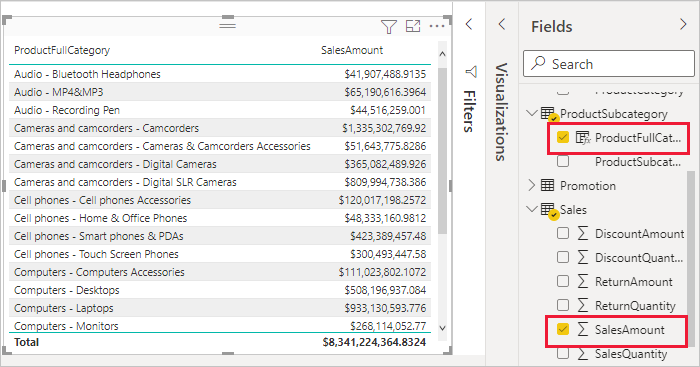700x367 pixels.
Task: Click the Sales table icon
Action: click(x=548, y=210)
